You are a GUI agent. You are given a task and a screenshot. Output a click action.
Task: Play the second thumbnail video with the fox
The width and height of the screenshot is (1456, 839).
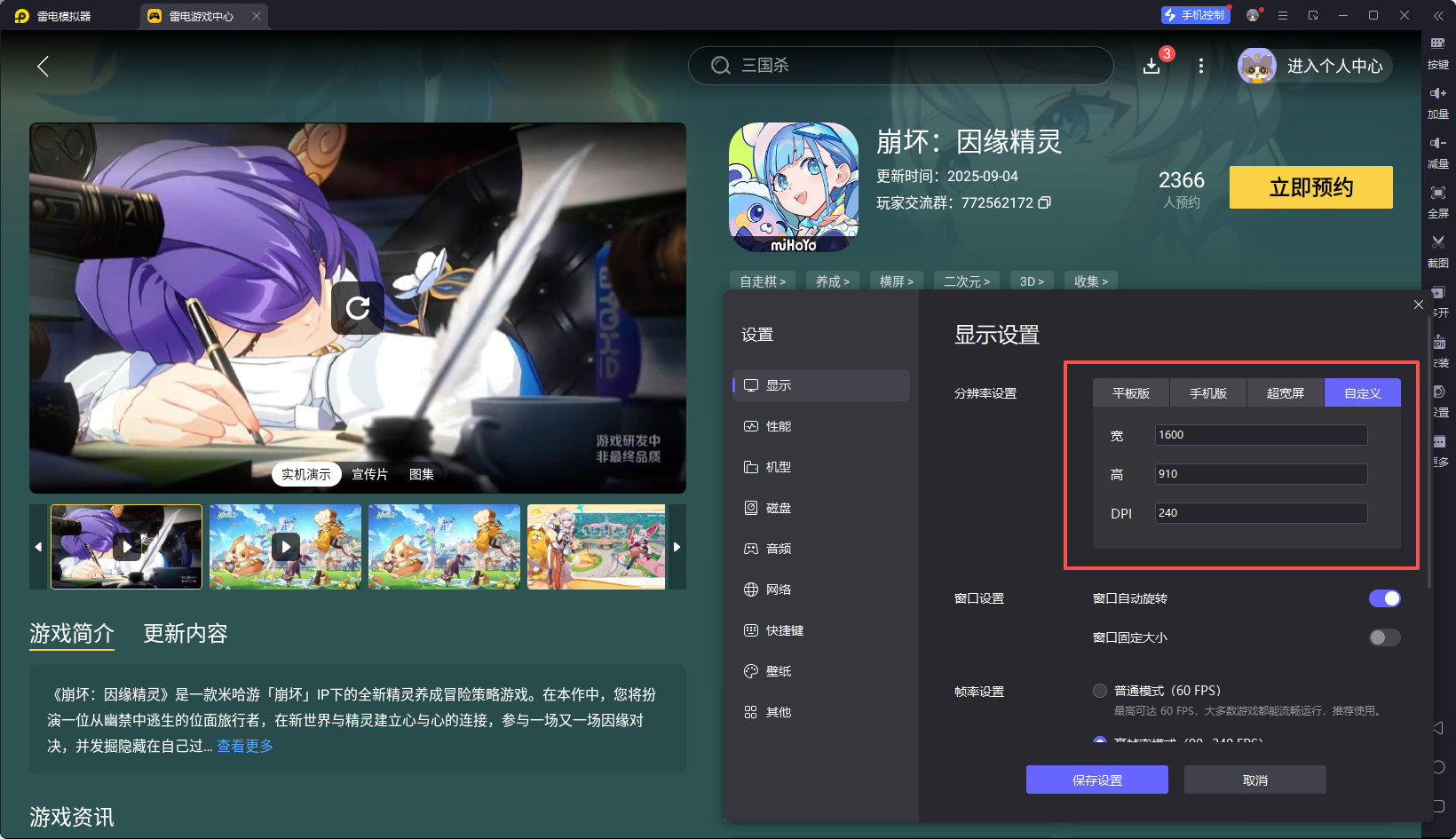pyautogui.click(x=285, y=547)
